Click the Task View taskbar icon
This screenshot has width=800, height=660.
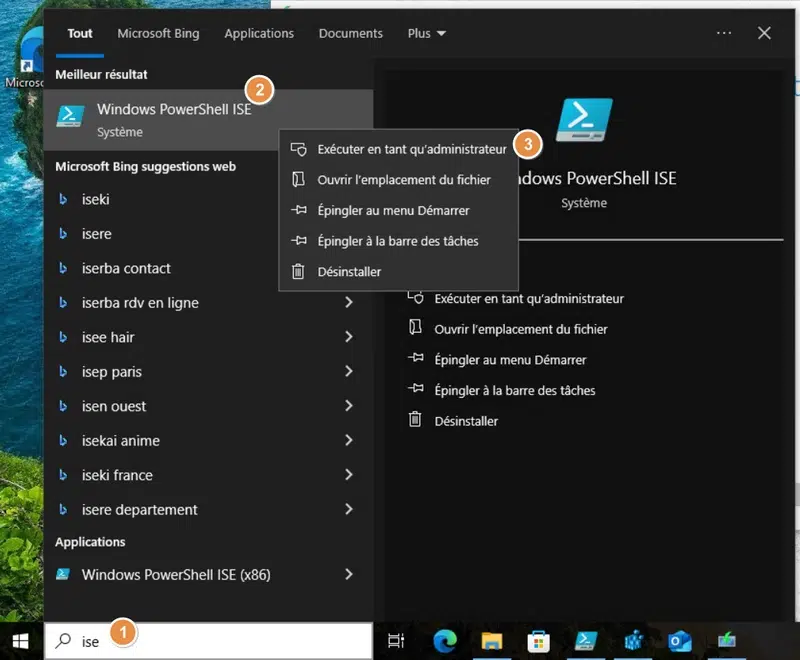[x=396, y=641]
